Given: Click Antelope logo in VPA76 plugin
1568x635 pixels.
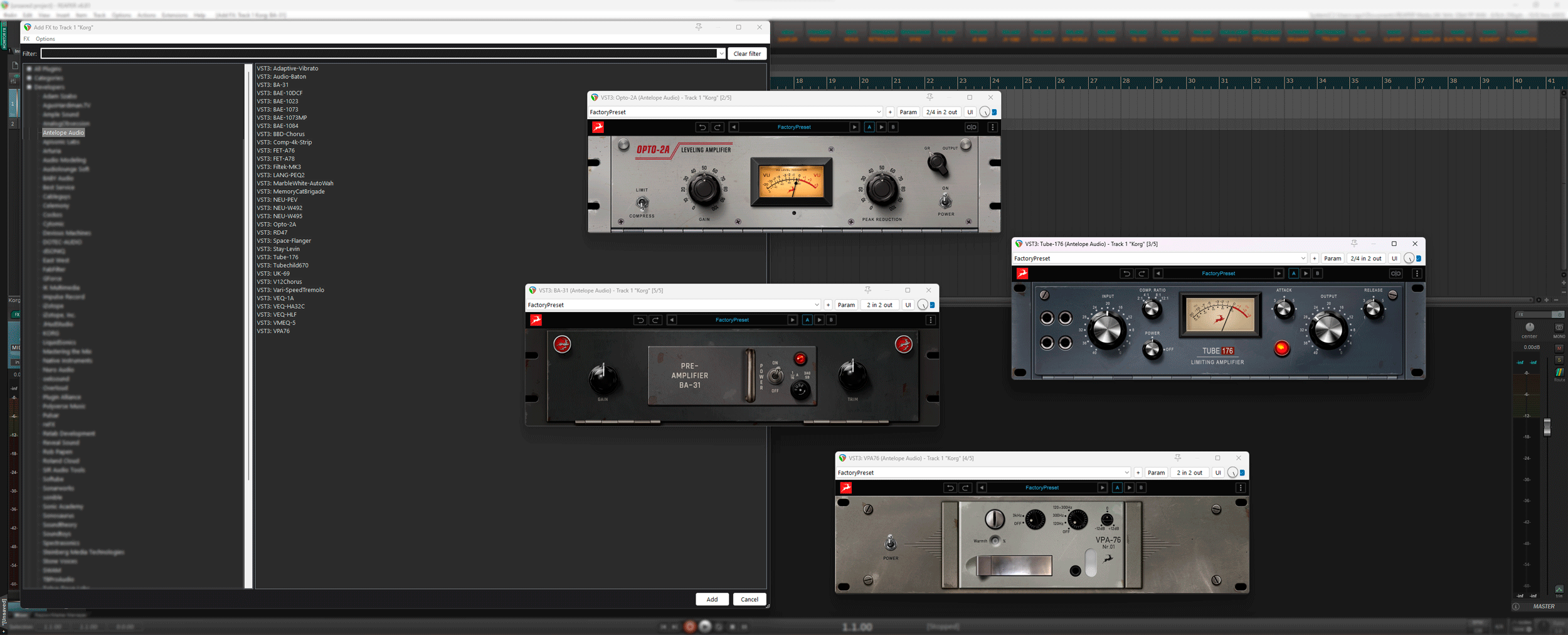Looking at the screenshot, I should (846, 488).
